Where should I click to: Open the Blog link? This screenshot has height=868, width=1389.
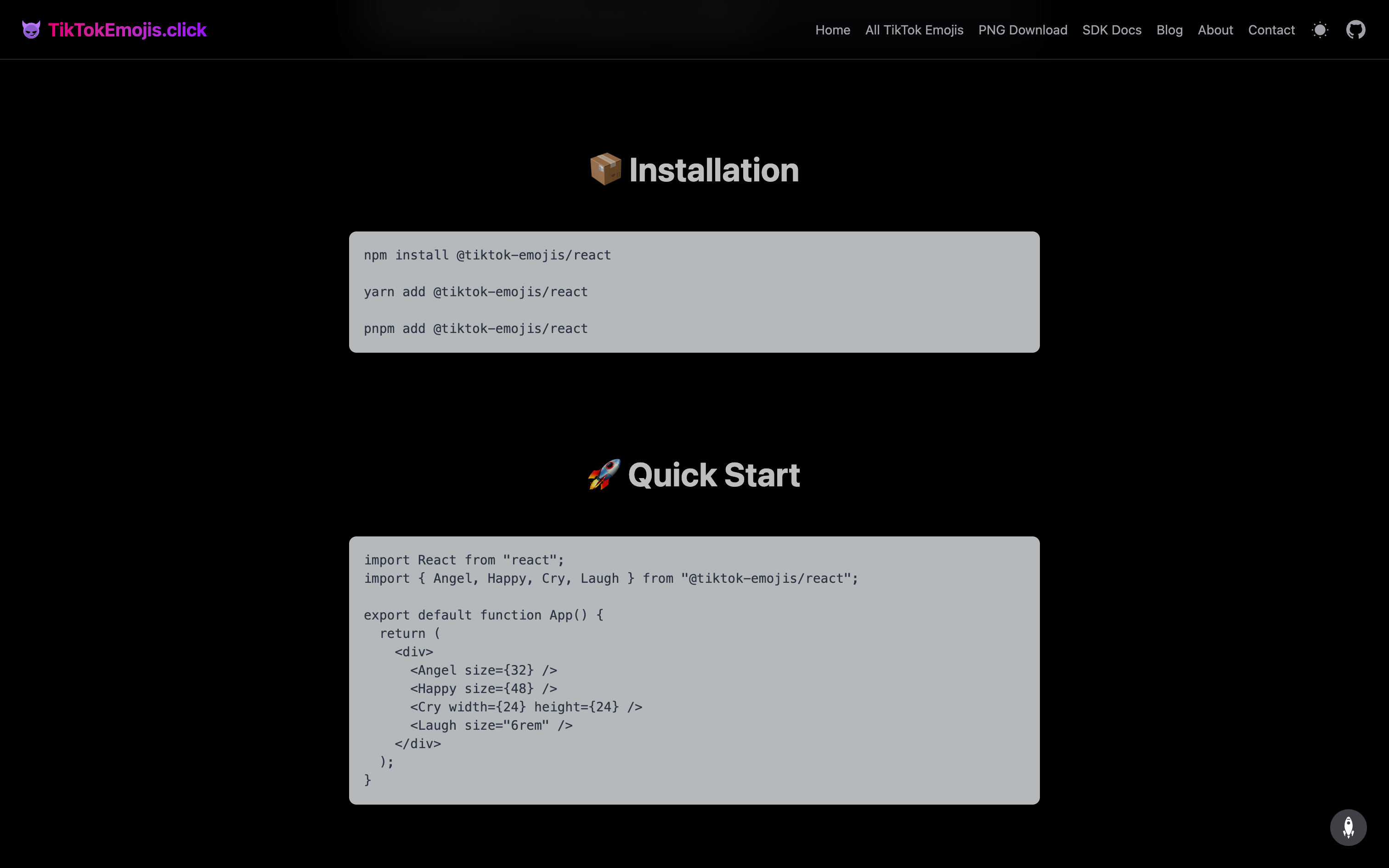coord(1169,30)
